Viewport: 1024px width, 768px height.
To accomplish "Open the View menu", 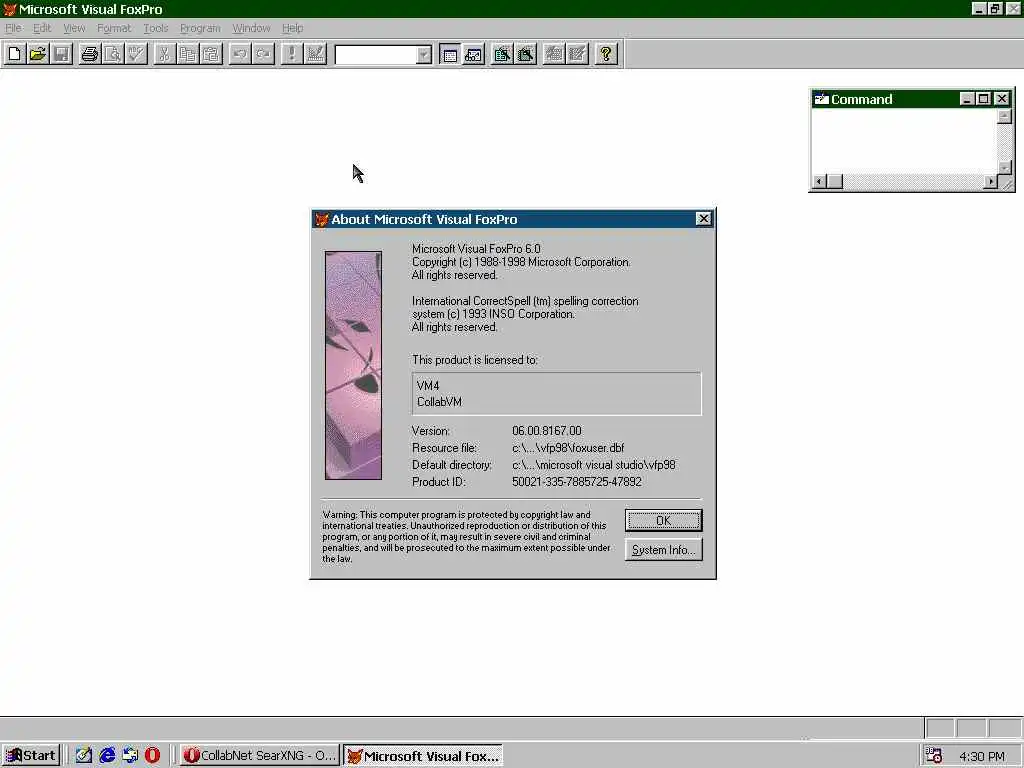I will (x=74, y=28).
